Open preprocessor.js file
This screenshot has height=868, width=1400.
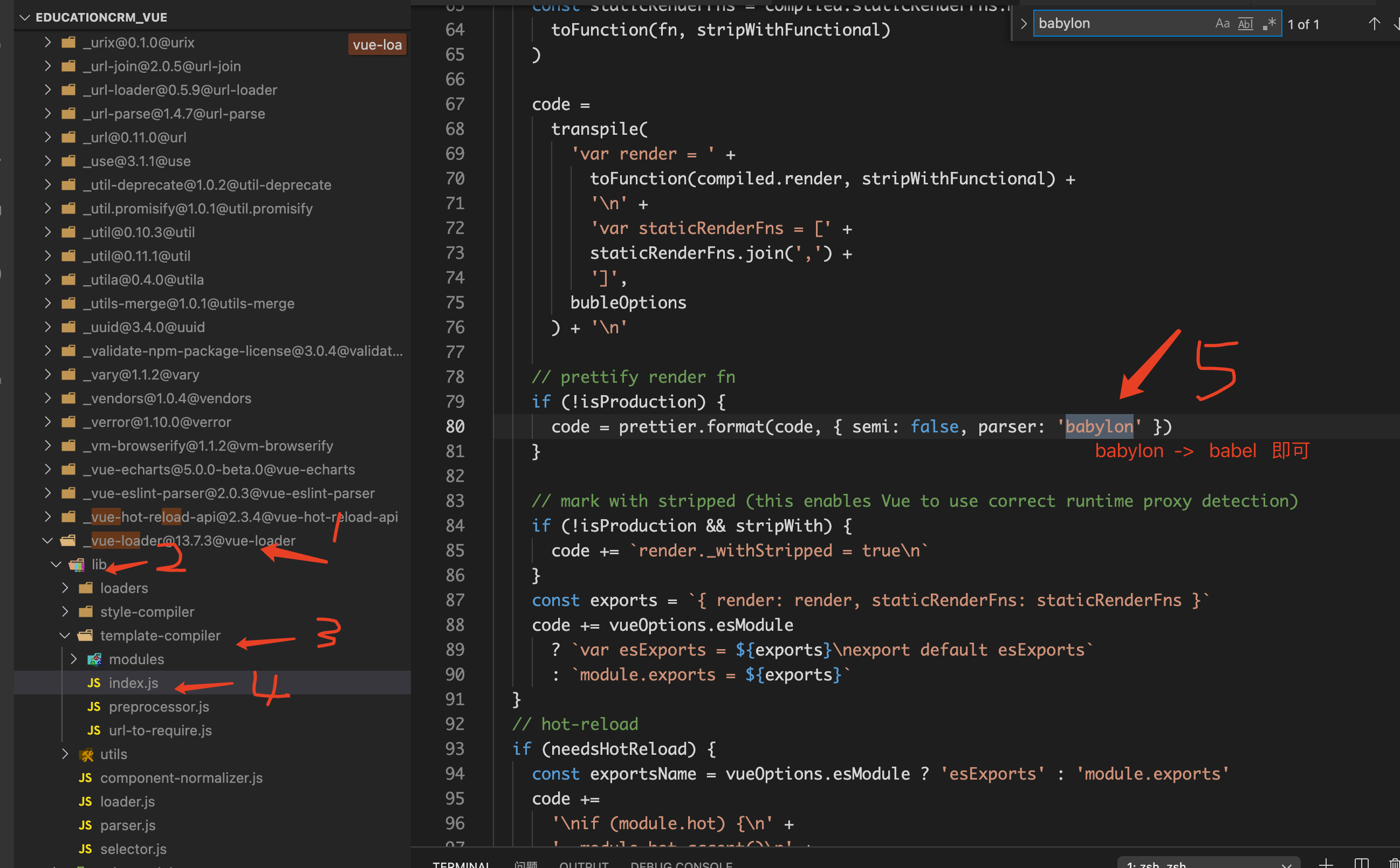point(159,707)
